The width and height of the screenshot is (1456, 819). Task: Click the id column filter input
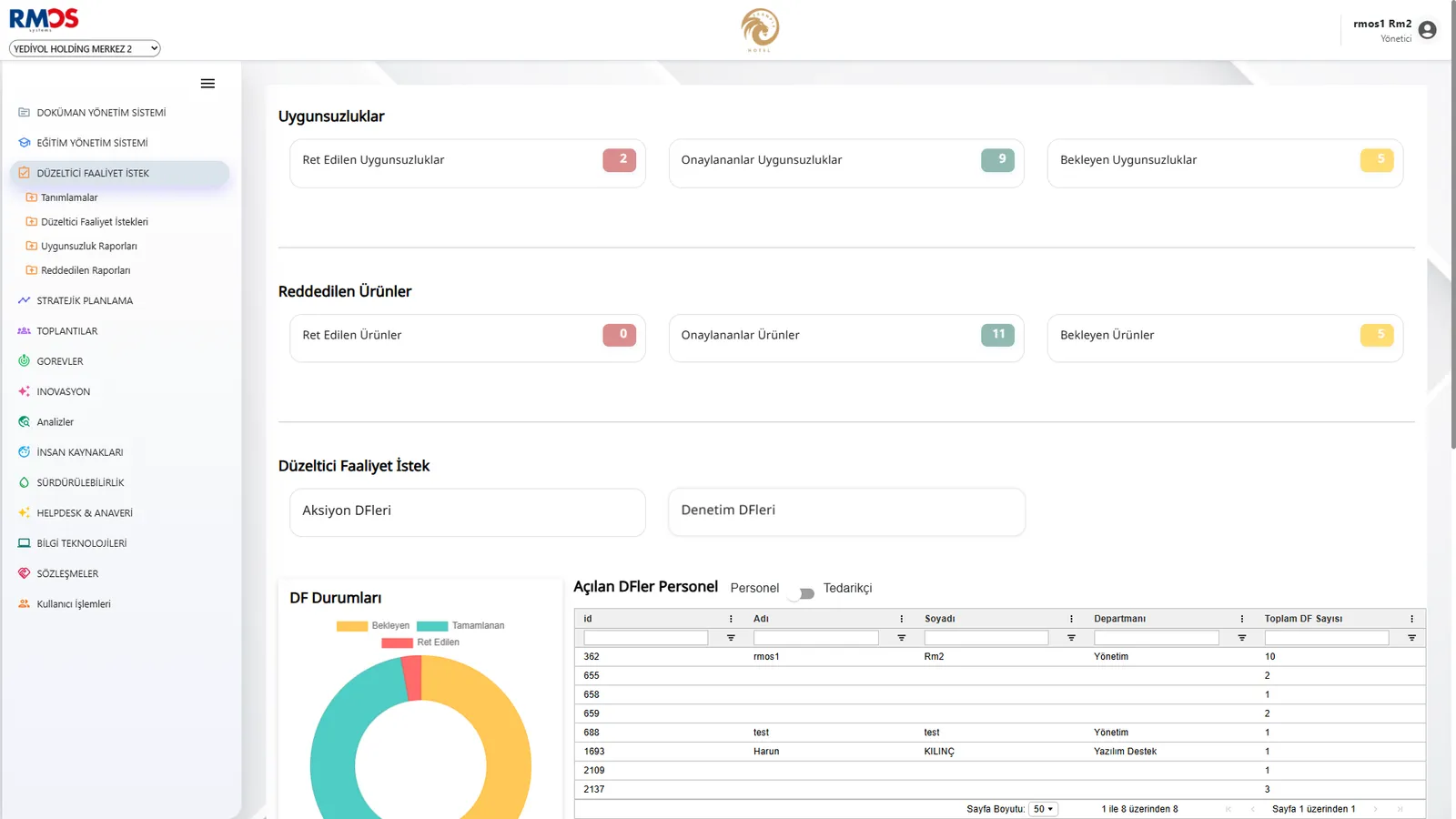[x=646, y=638]
